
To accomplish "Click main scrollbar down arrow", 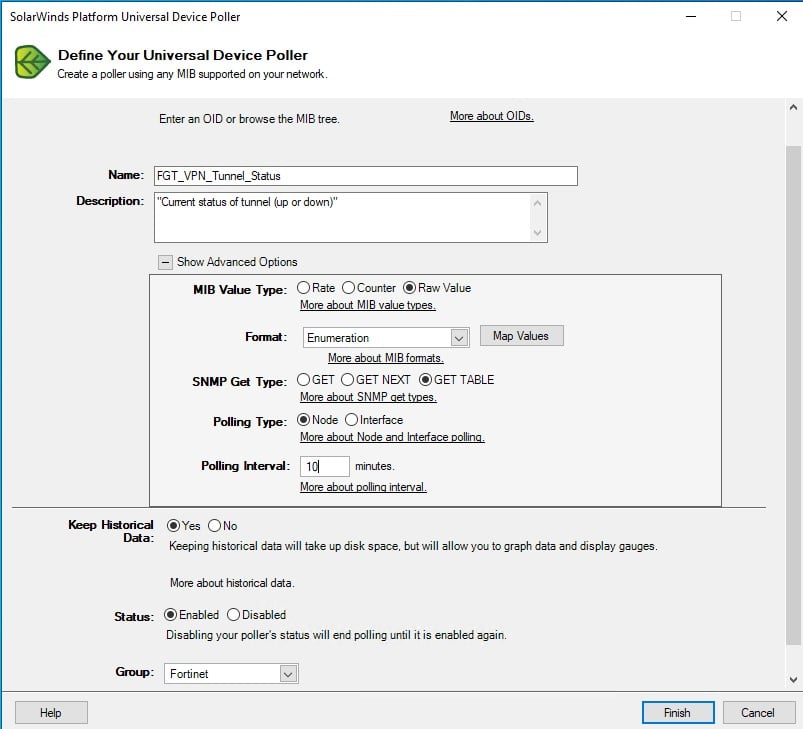I will [x=793, y=680].
